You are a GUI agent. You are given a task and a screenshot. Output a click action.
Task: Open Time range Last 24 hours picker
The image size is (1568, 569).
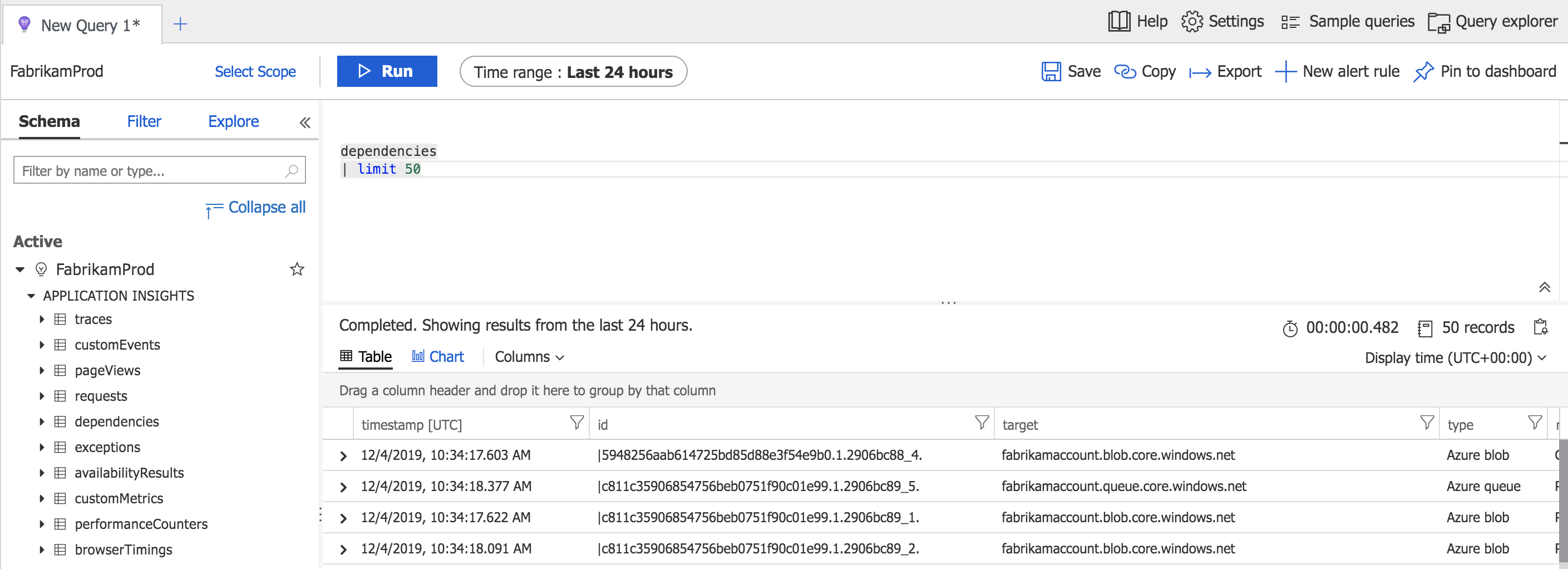tap(573, 72)
